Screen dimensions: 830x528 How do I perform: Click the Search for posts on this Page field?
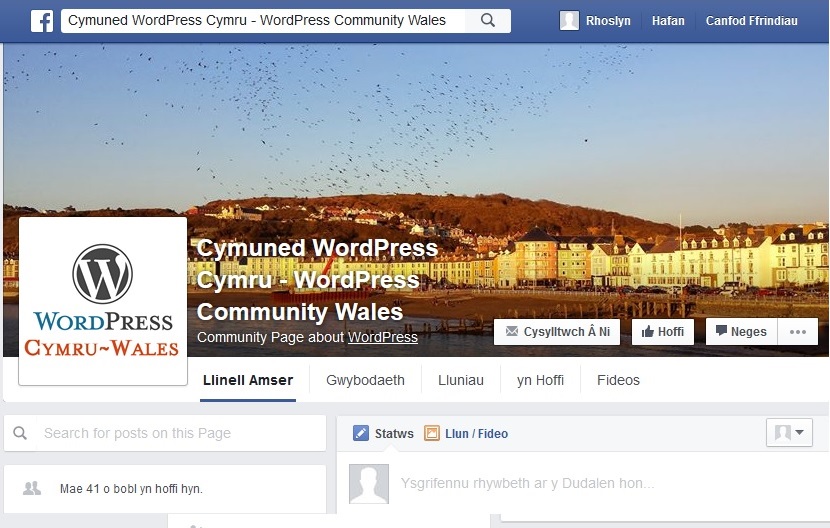point(181,433)
